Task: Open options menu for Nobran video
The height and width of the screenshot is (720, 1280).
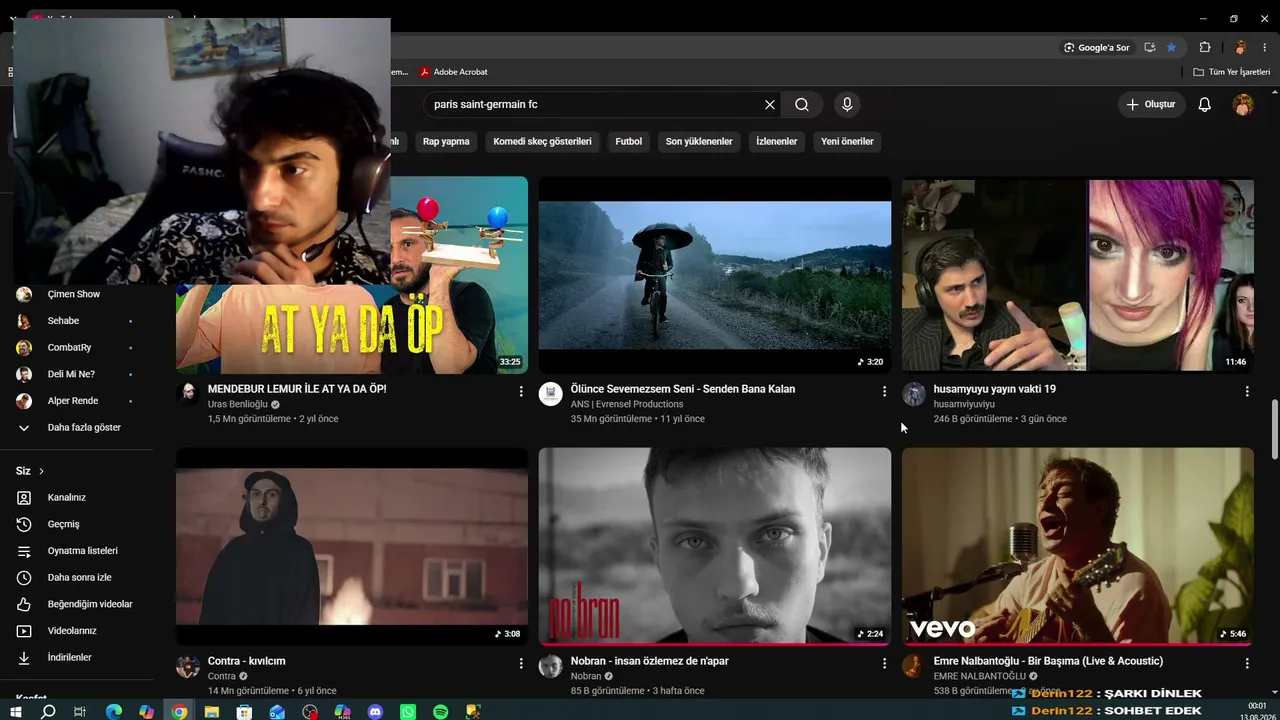Action: click(884, 663)
